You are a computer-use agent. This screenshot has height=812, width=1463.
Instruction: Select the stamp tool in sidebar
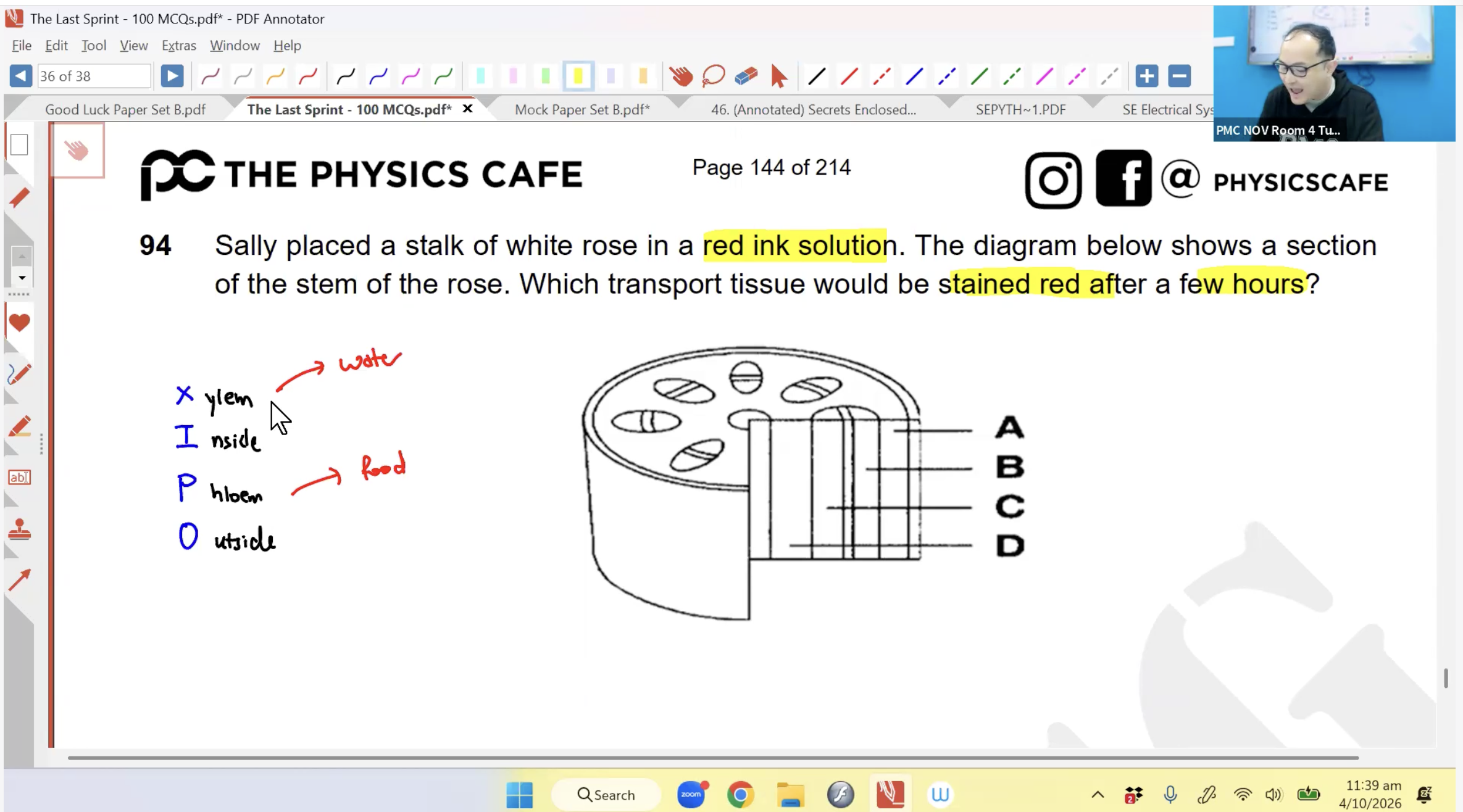click(19, 529)
